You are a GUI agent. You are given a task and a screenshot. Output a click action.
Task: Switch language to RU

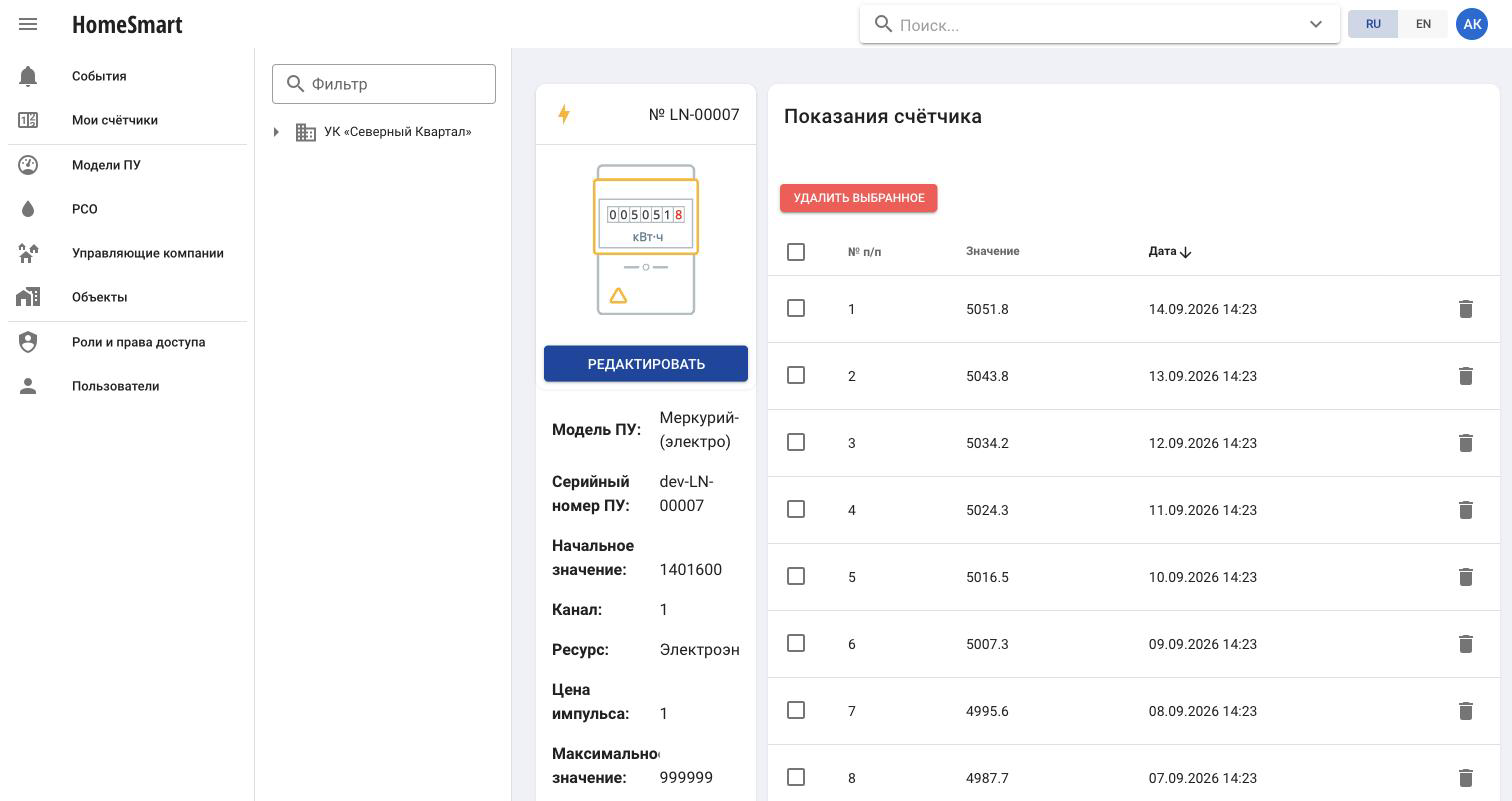click(x=1373, y=24)
